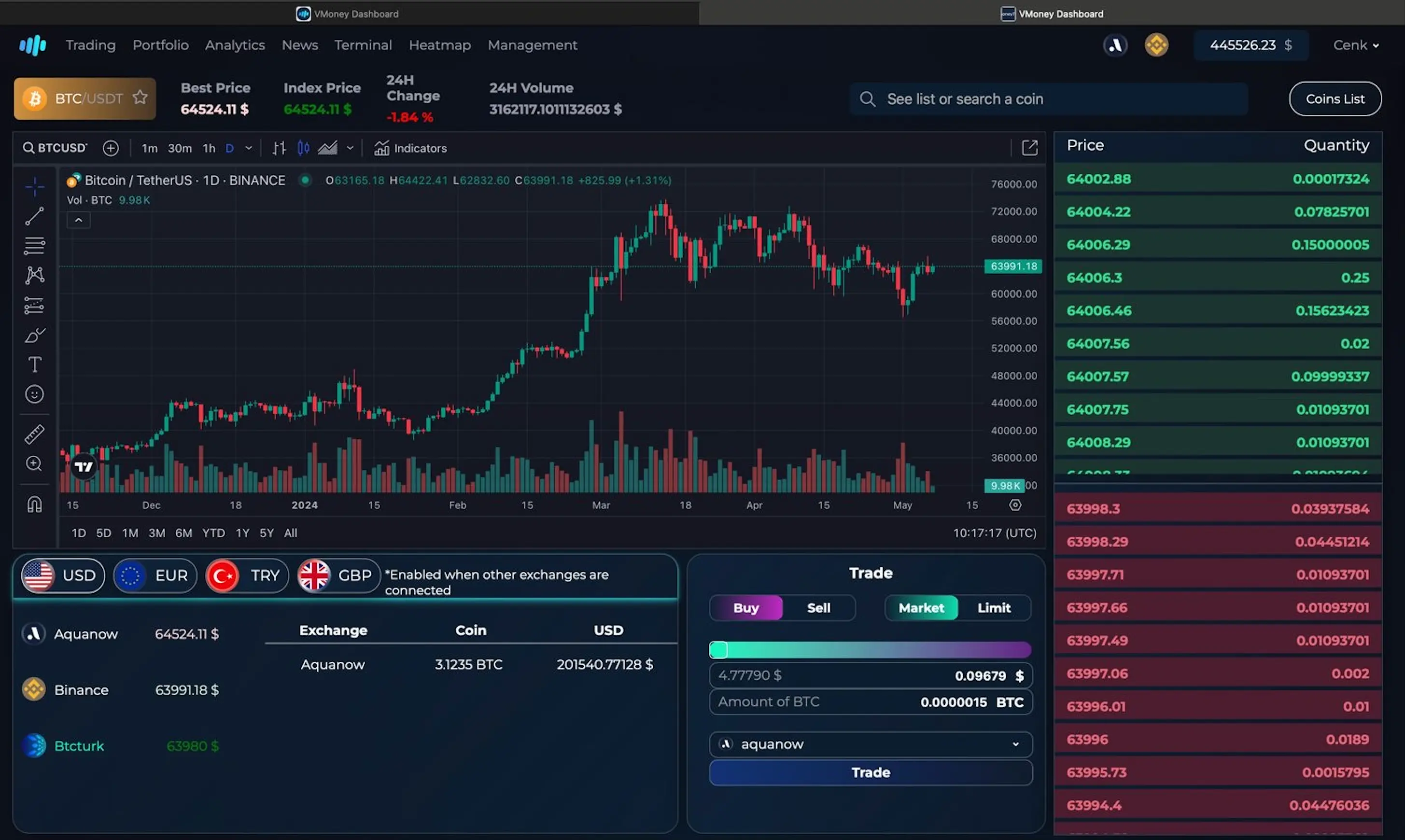Select Market order type
The height and width of the screenshot is (840, 1405).
pos(921,608)
